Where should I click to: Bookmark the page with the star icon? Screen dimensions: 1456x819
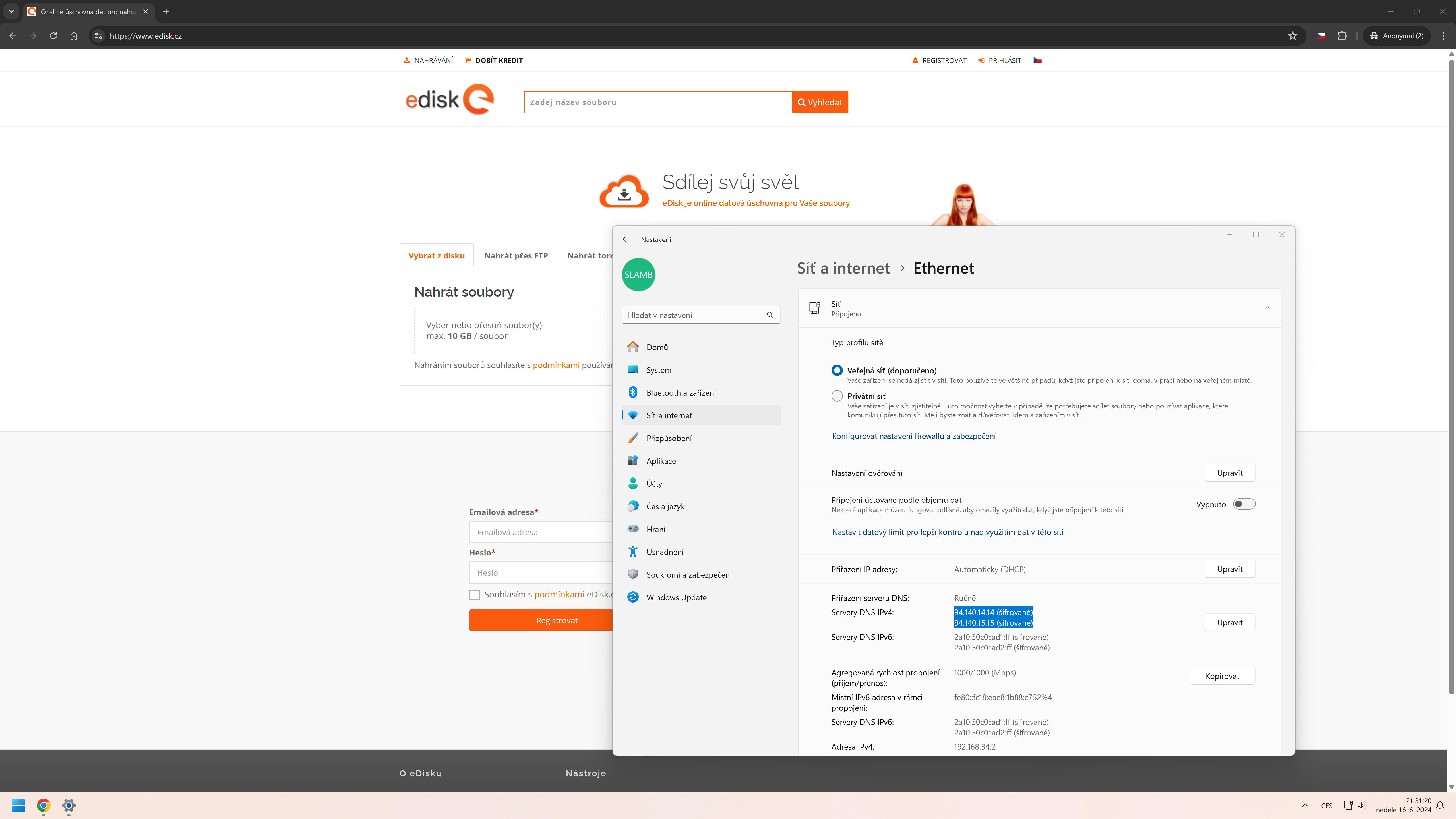click(x=1293, y=36)
